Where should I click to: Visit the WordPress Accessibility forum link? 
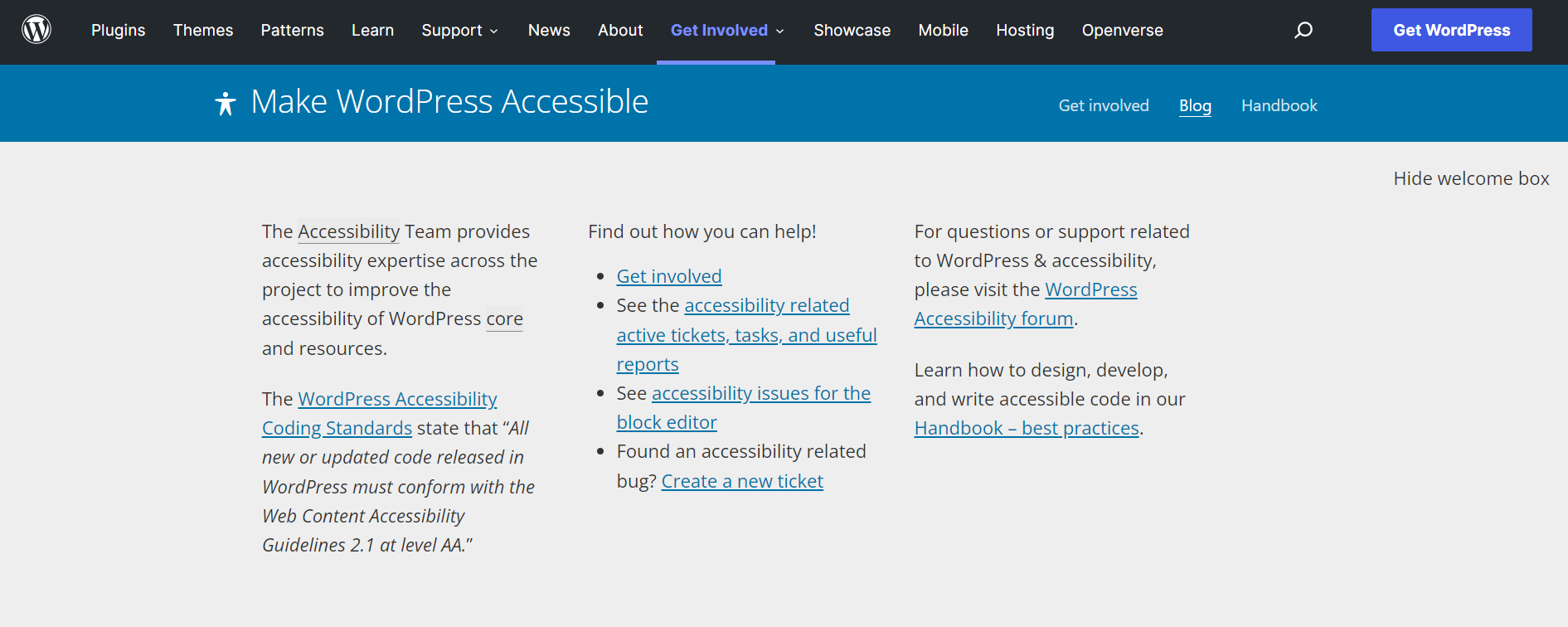tap(1026, 304)
